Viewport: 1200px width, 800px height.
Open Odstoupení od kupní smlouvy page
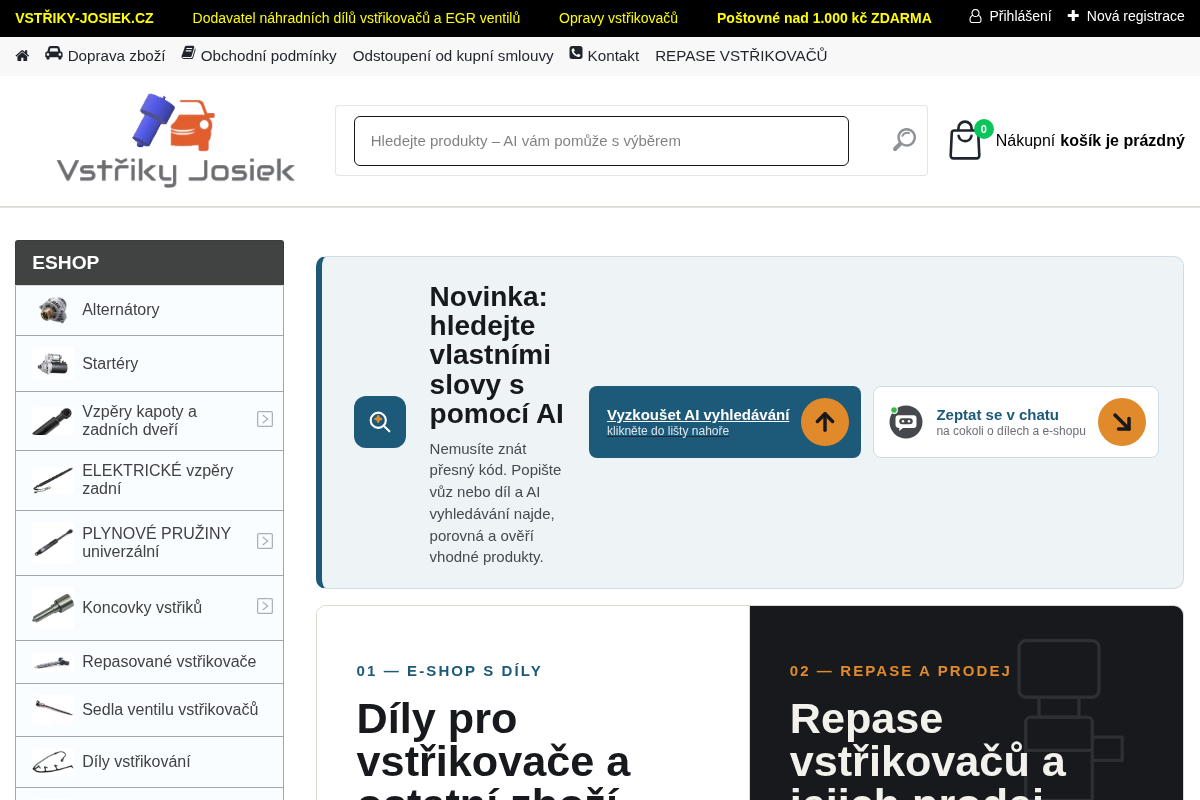pos(453,55)
